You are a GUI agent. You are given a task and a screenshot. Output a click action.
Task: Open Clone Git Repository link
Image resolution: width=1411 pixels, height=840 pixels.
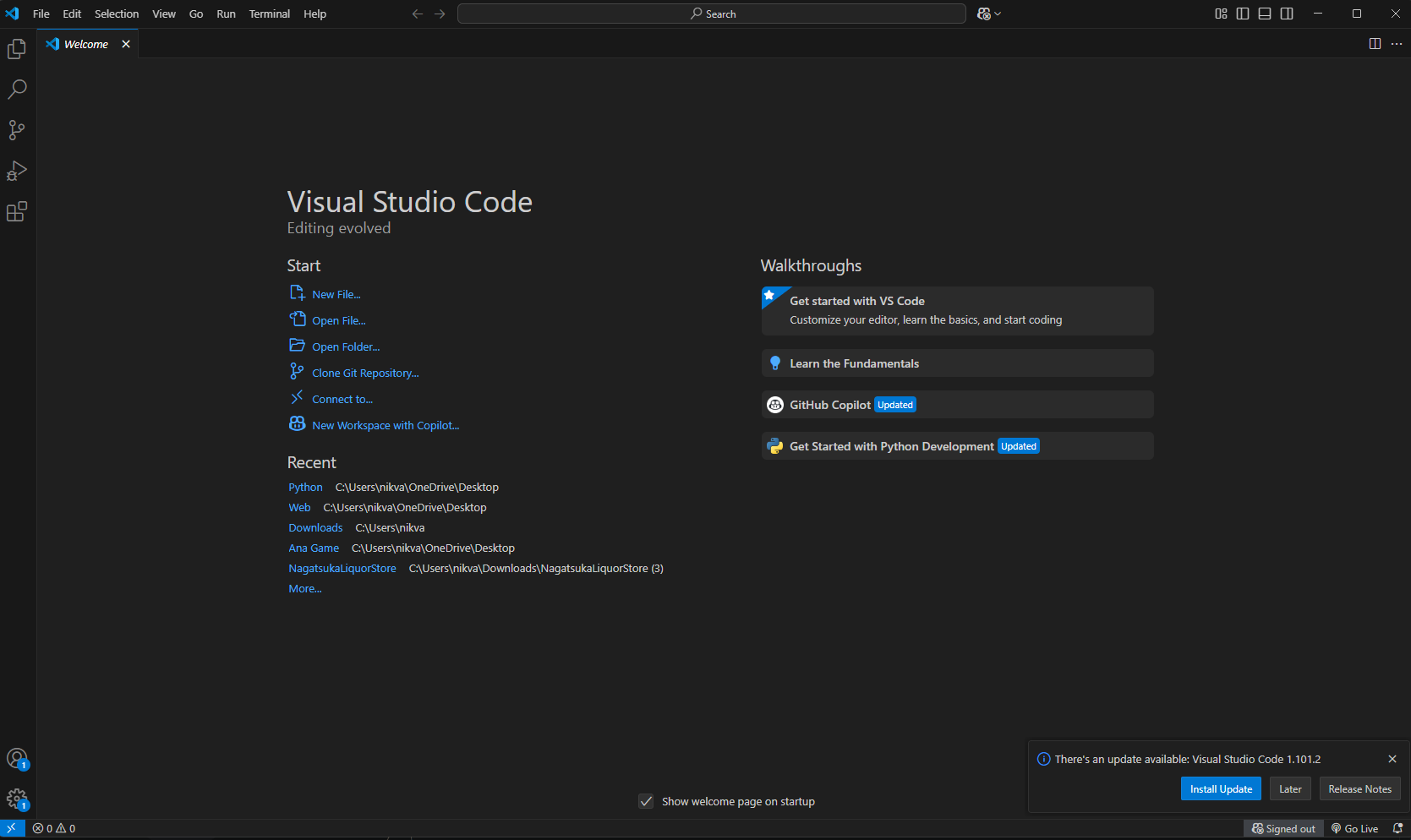click(x=364, y=372)
